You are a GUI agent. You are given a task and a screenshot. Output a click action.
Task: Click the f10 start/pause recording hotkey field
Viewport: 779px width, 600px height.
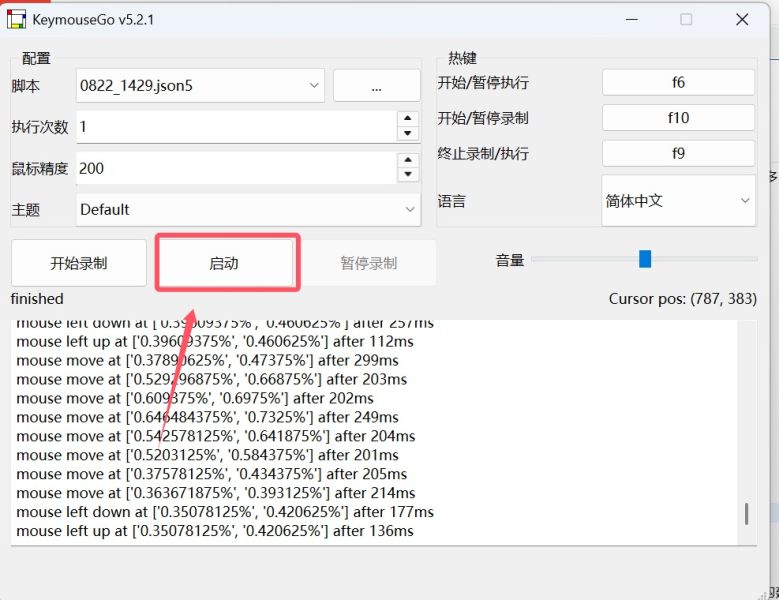tap(678, 118)
